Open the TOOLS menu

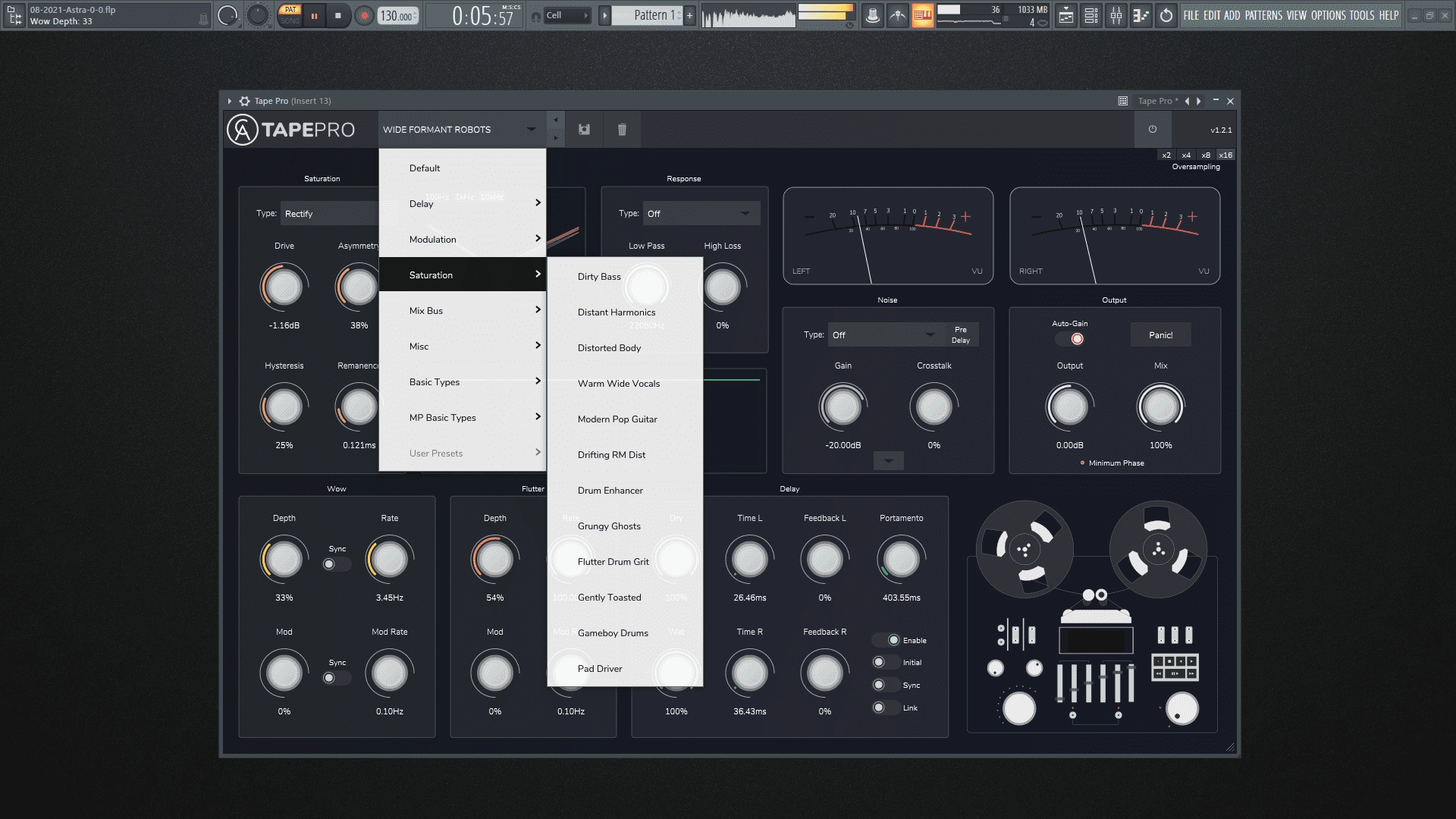pos(1362,15)
